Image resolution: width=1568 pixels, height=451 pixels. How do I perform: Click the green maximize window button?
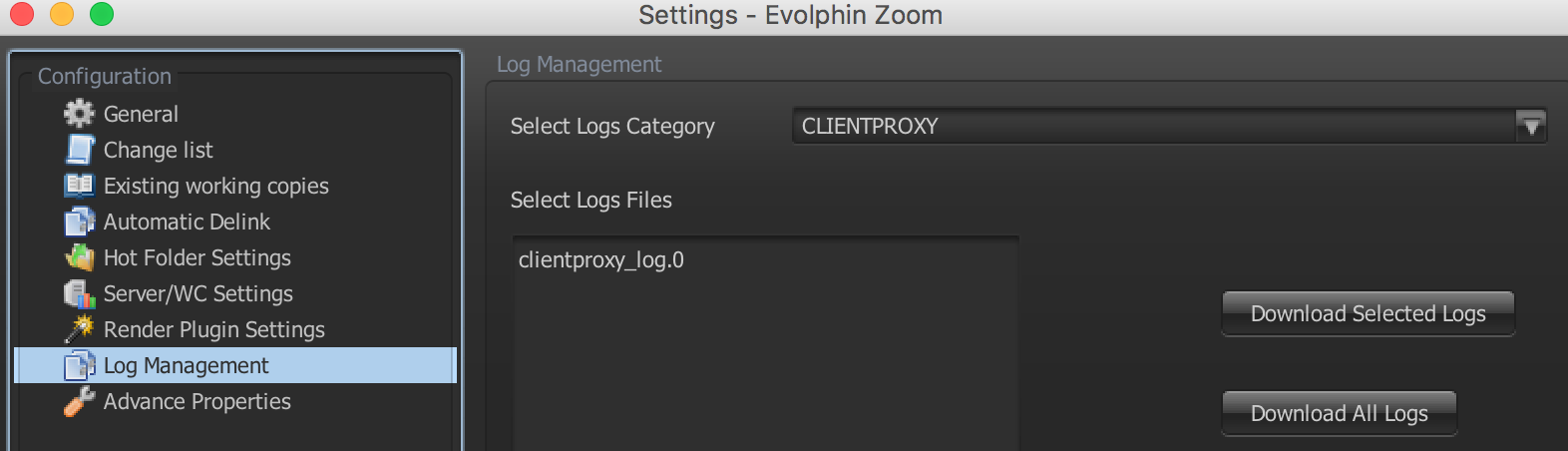[x=102, y=14]
